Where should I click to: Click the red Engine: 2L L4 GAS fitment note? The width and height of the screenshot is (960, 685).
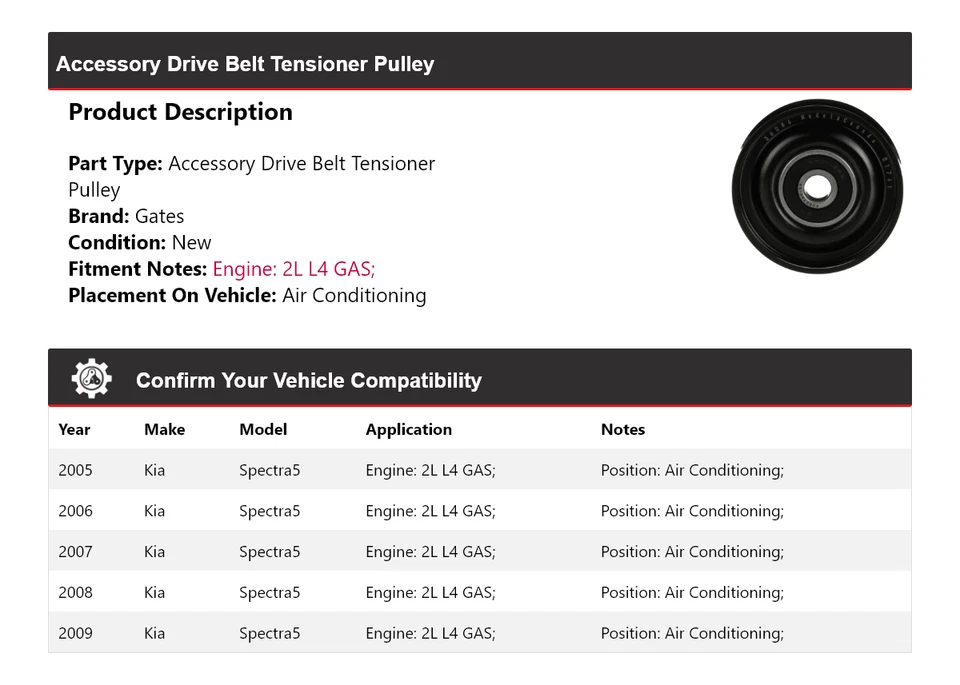tap(294, 269)
